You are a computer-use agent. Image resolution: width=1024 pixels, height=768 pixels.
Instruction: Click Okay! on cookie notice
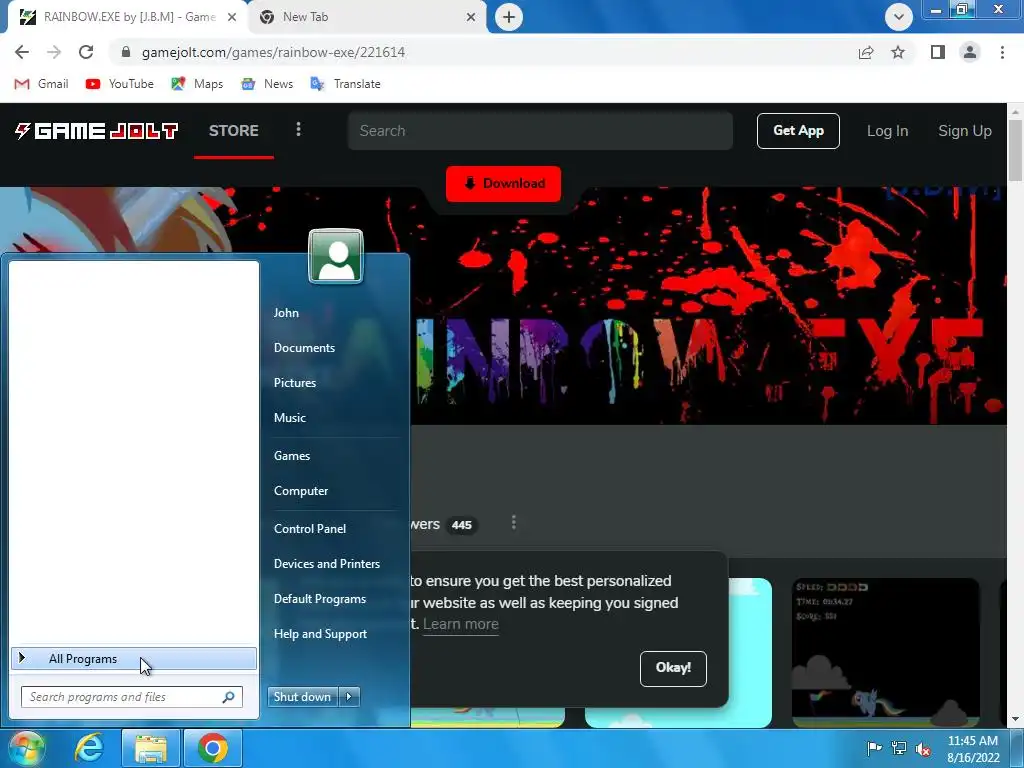point(673,669)
